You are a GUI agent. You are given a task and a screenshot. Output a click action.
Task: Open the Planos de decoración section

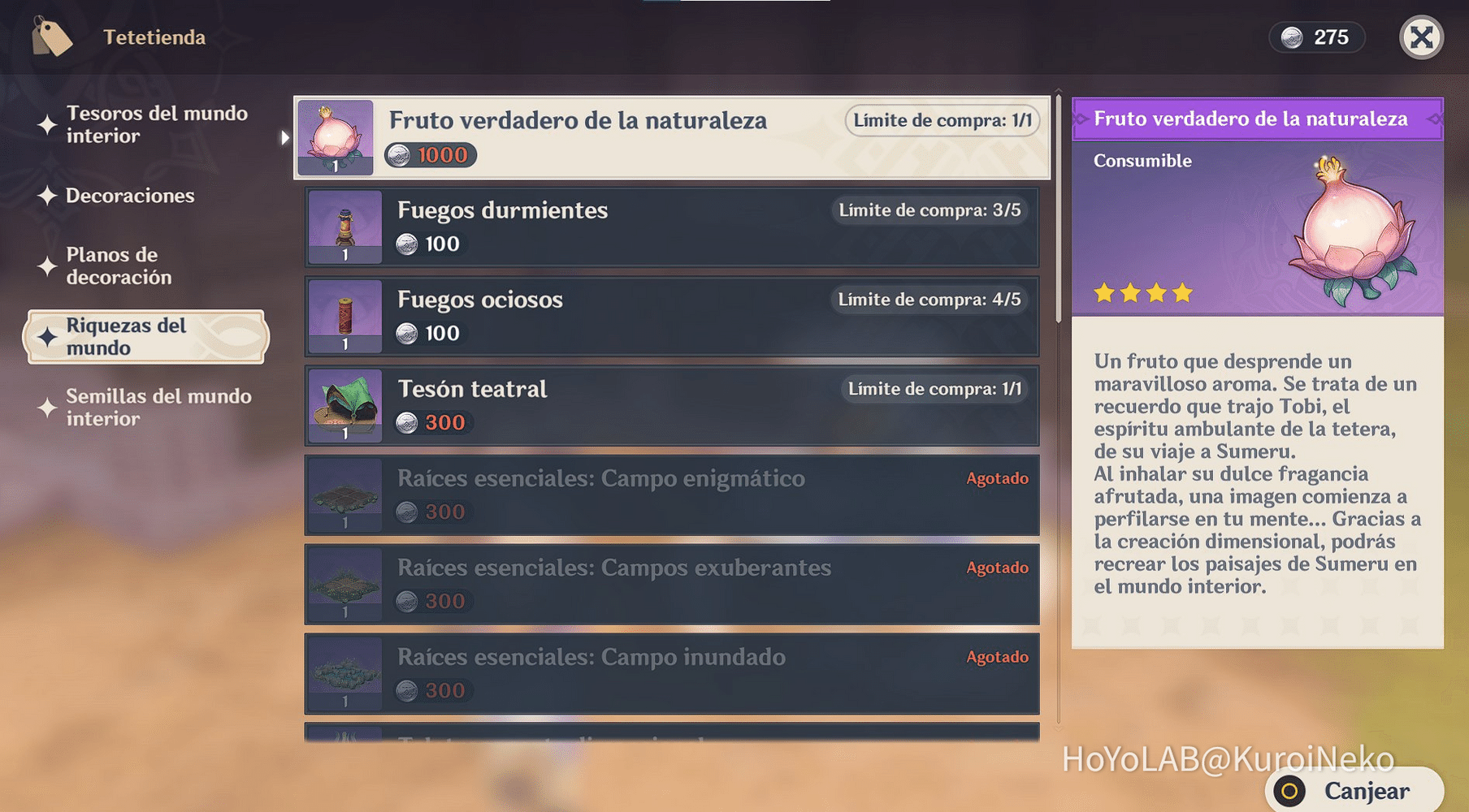(122, 266)
